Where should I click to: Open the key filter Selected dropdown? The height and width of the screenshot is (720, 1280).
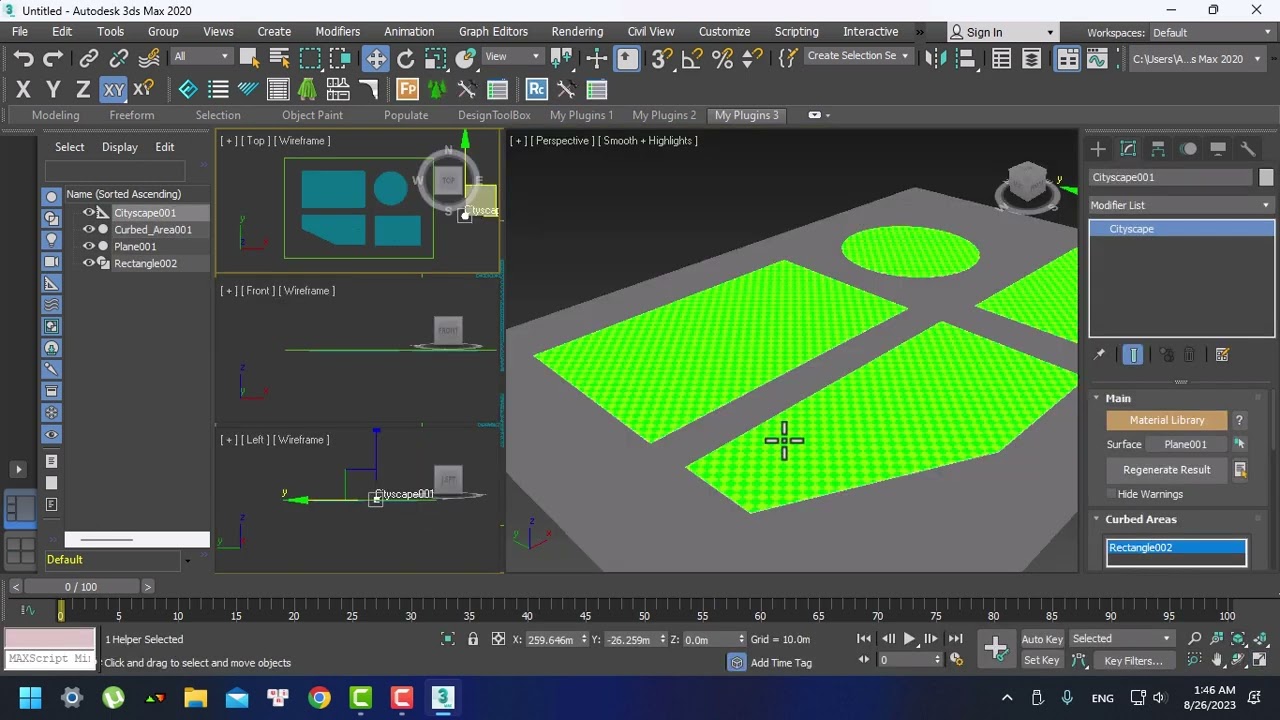pos(1122,639)
